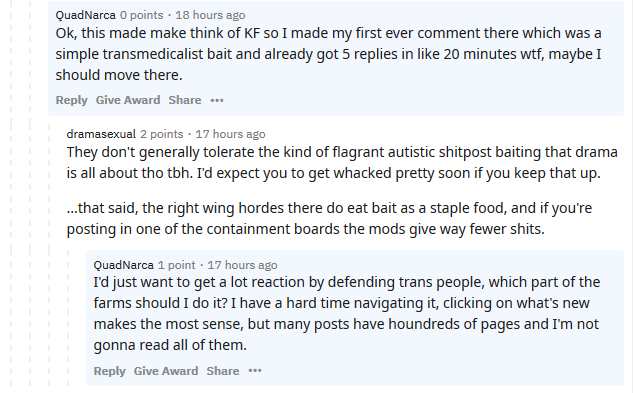The width and height of the screenshot is (633, 393).
Task: Share QuadNarca's comment about transmedicalist bait
Action: tap(185, 100)
